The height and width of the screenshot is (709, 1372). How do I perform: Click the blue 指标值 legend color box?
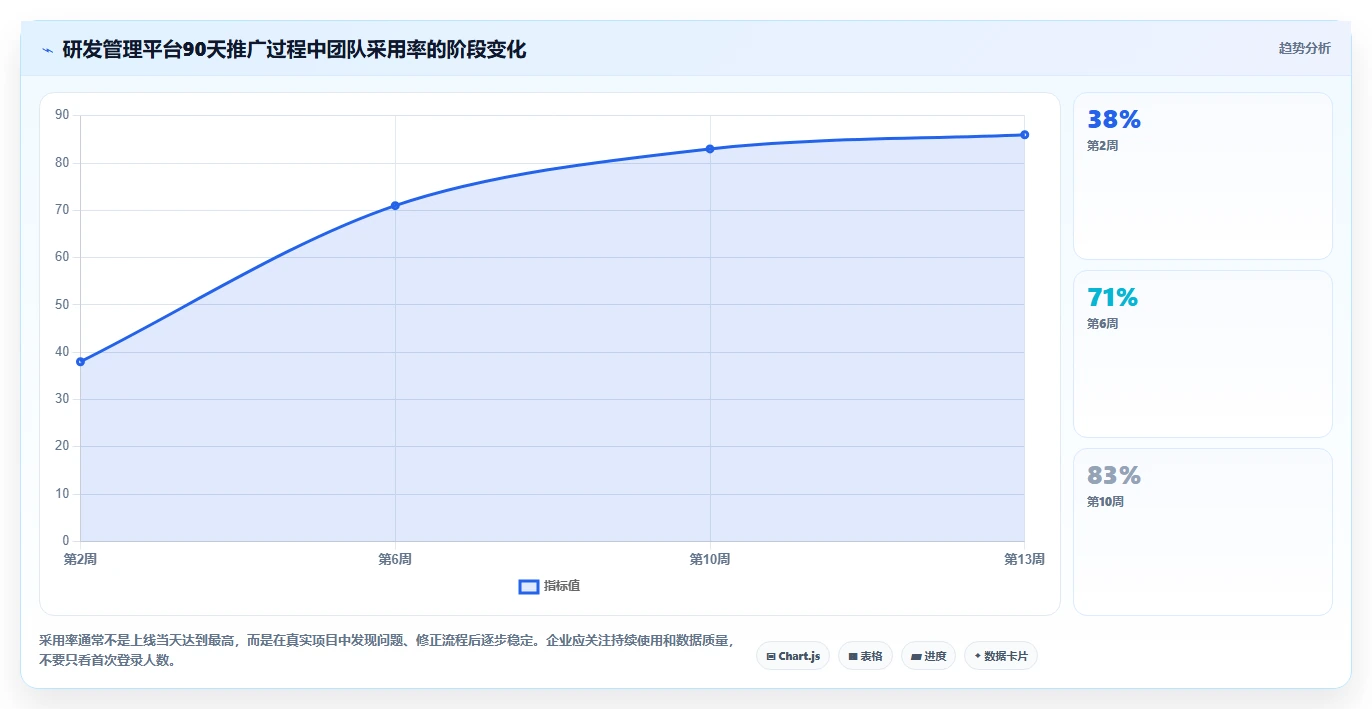coord(529,586)
